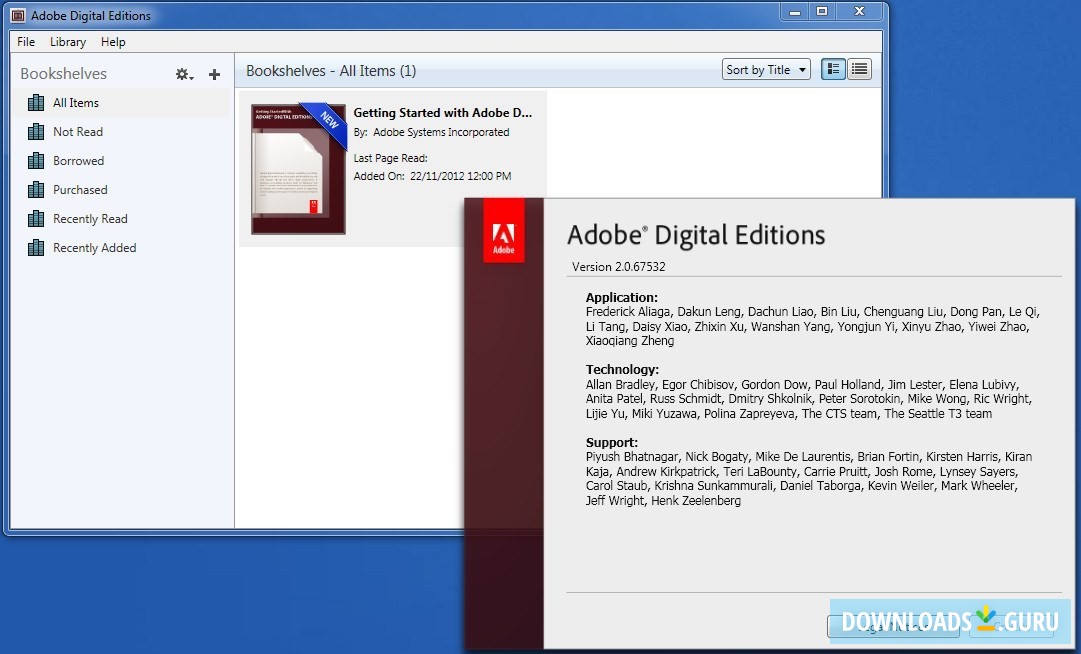Open the bookshelf options gear menu

click(184, 74)
